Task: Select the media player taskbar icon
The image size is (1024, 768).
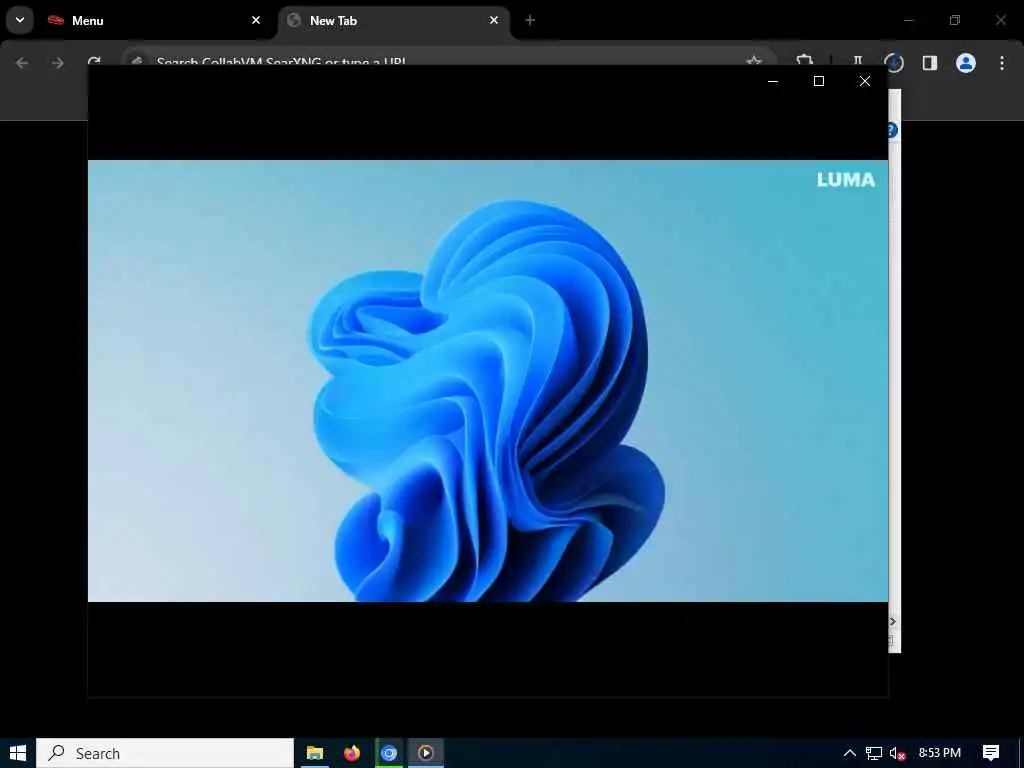Action: (426, 753)
